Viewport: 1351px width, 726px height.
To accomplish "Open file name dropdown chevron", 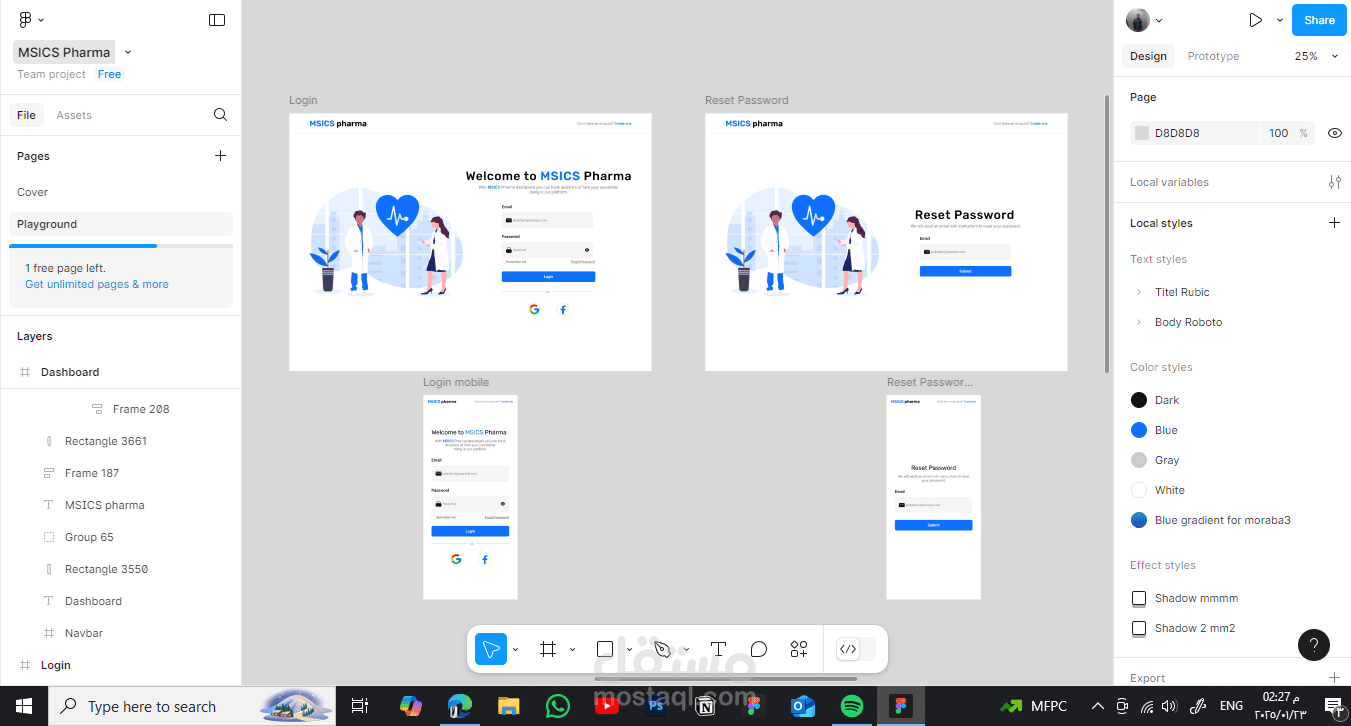I will (128, 52).
